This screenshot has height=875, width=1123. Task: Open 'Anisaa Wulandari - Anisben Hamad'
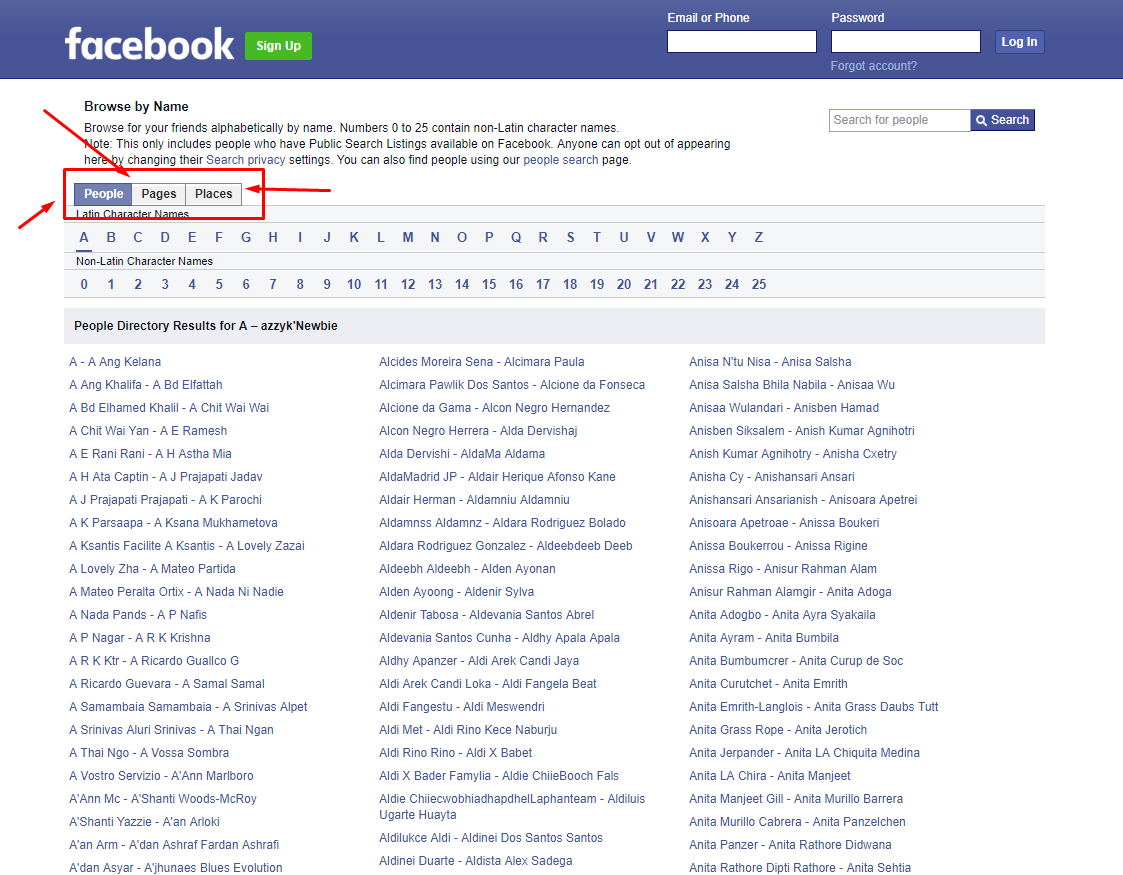[784, 408]
